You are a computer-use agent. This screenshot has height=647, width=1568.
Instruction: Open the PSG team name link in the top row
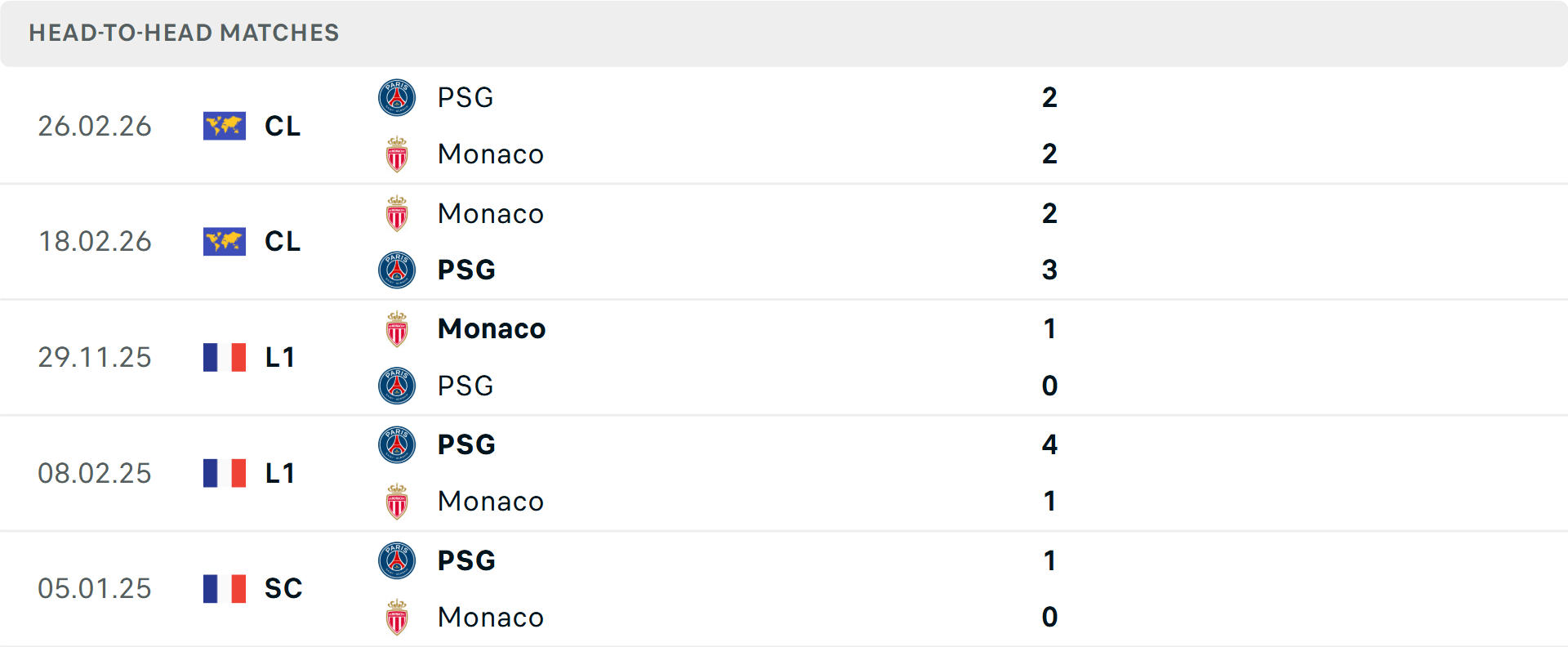465,98
